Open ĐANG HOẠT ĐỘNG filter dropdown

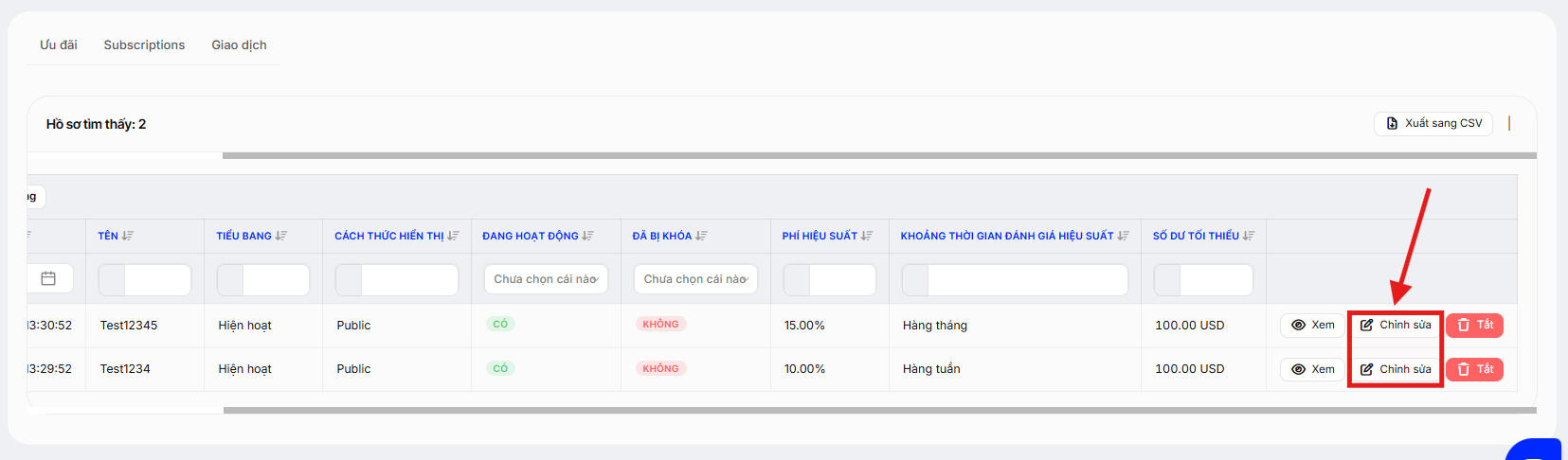tap(546, 279)
